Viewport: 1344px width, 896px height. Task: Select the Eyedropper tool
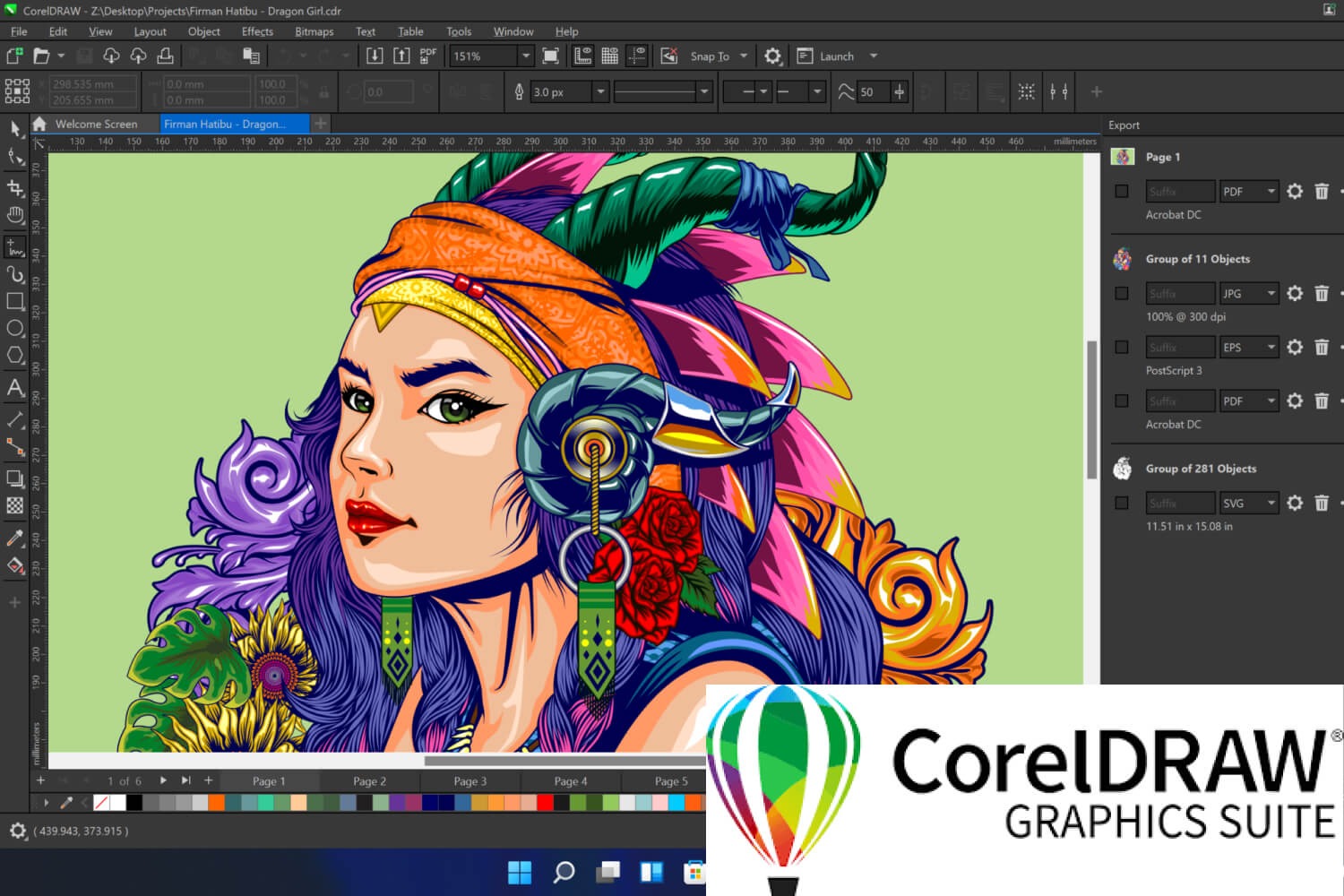tap(15, 538)
